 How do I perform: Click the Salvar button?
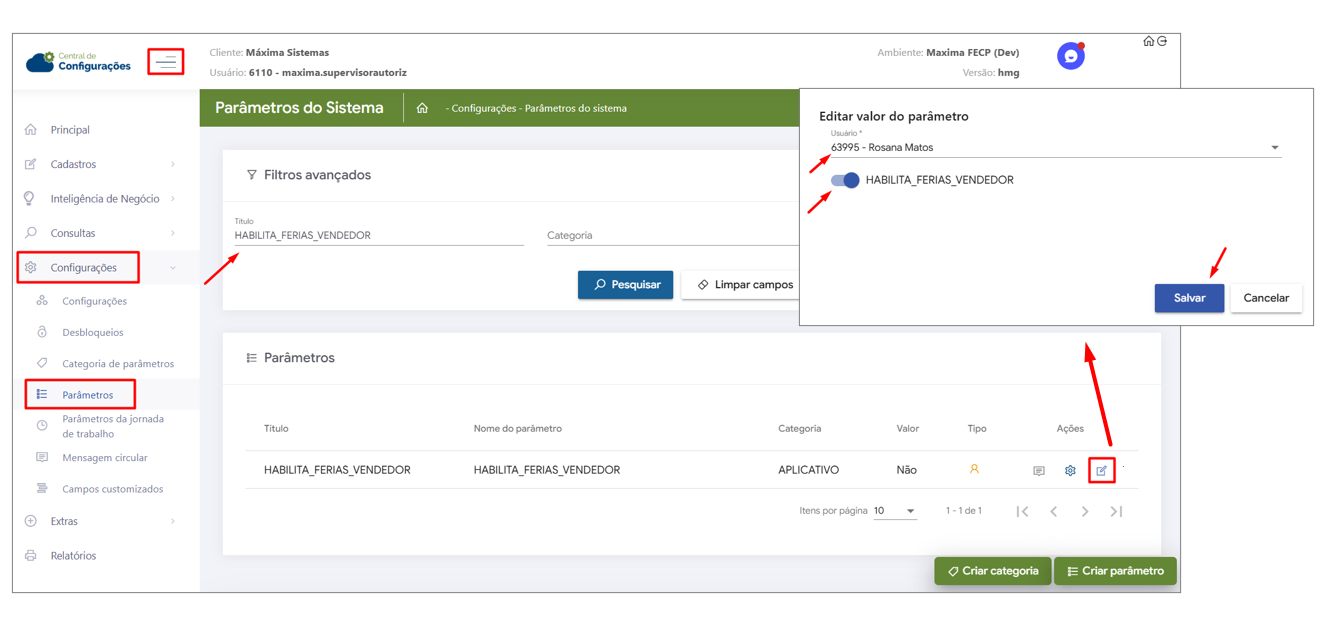click(1188, 298)
